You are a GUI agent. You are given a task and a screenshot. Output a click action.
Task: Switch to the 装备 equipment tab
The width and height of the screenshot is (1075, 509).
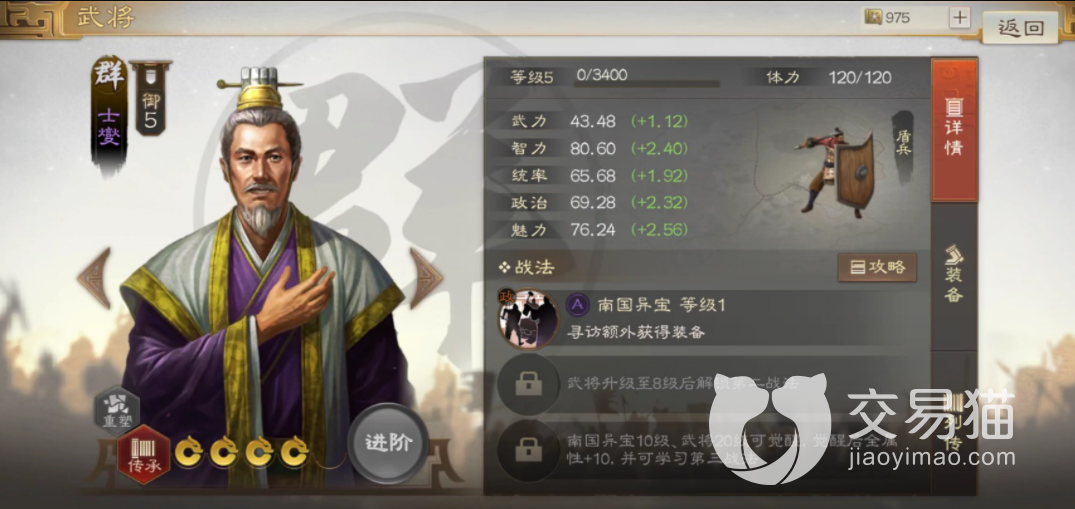(x=954, y=276)
